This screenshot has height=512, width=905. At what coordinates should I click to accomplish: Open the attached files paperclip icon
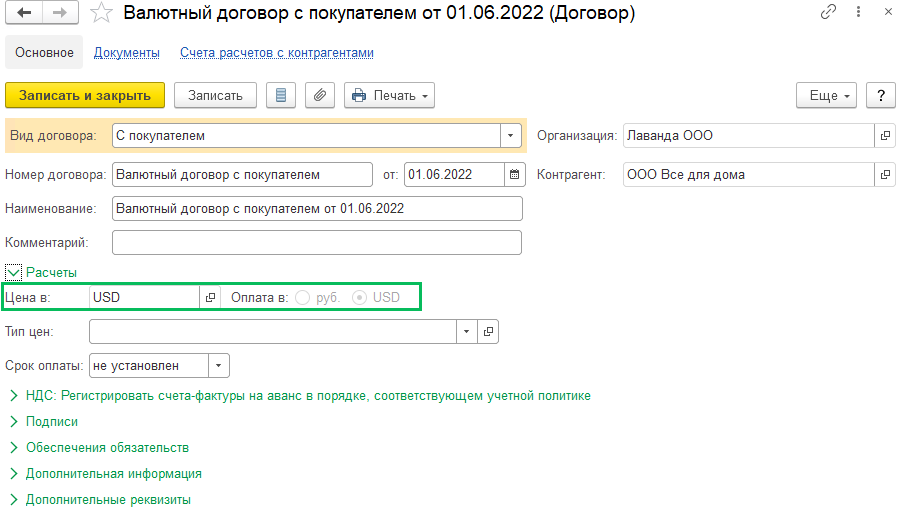click(319, 95)
